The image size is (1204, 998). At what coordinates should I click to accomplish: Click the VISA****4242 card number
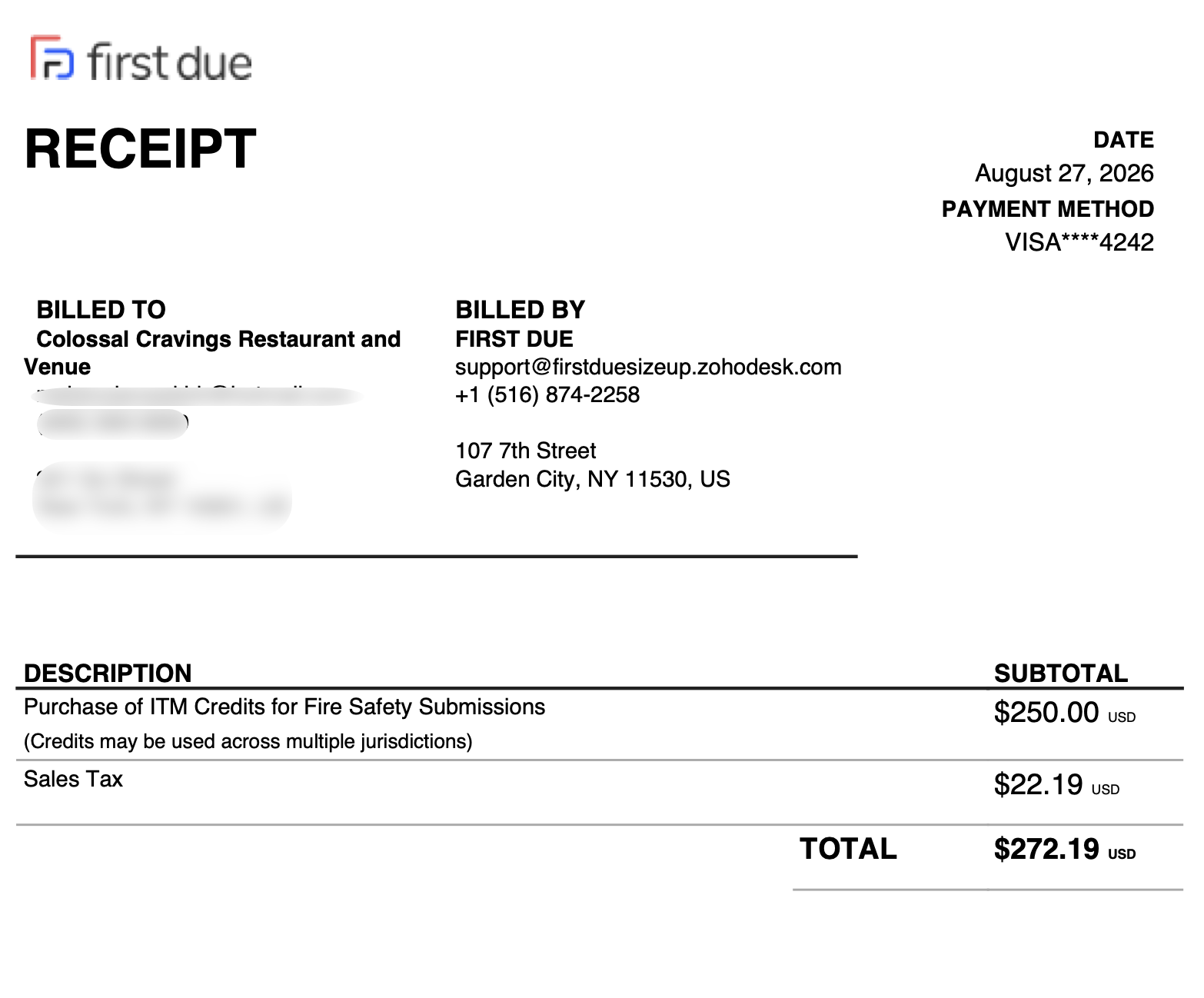coord(1079,242)
